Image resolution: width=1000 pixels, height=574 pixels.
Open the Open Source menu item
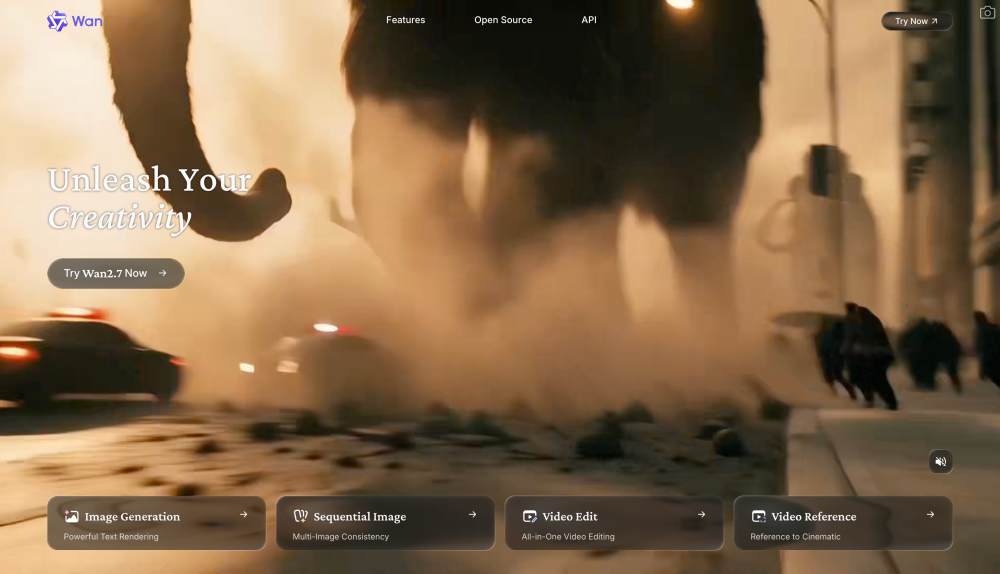tap(503, 20)
